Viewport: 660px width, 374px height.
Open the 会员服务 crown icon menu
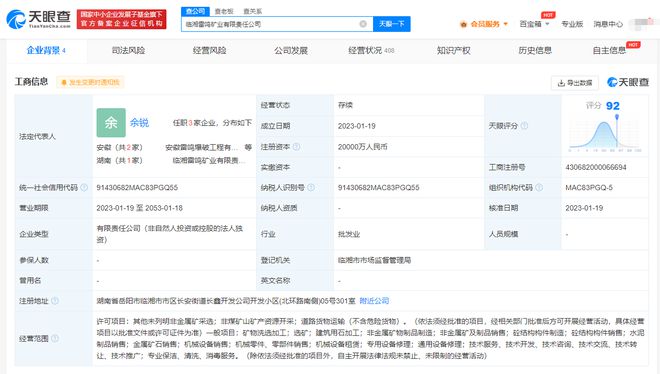pyautogui.click(x=484, y=24)
